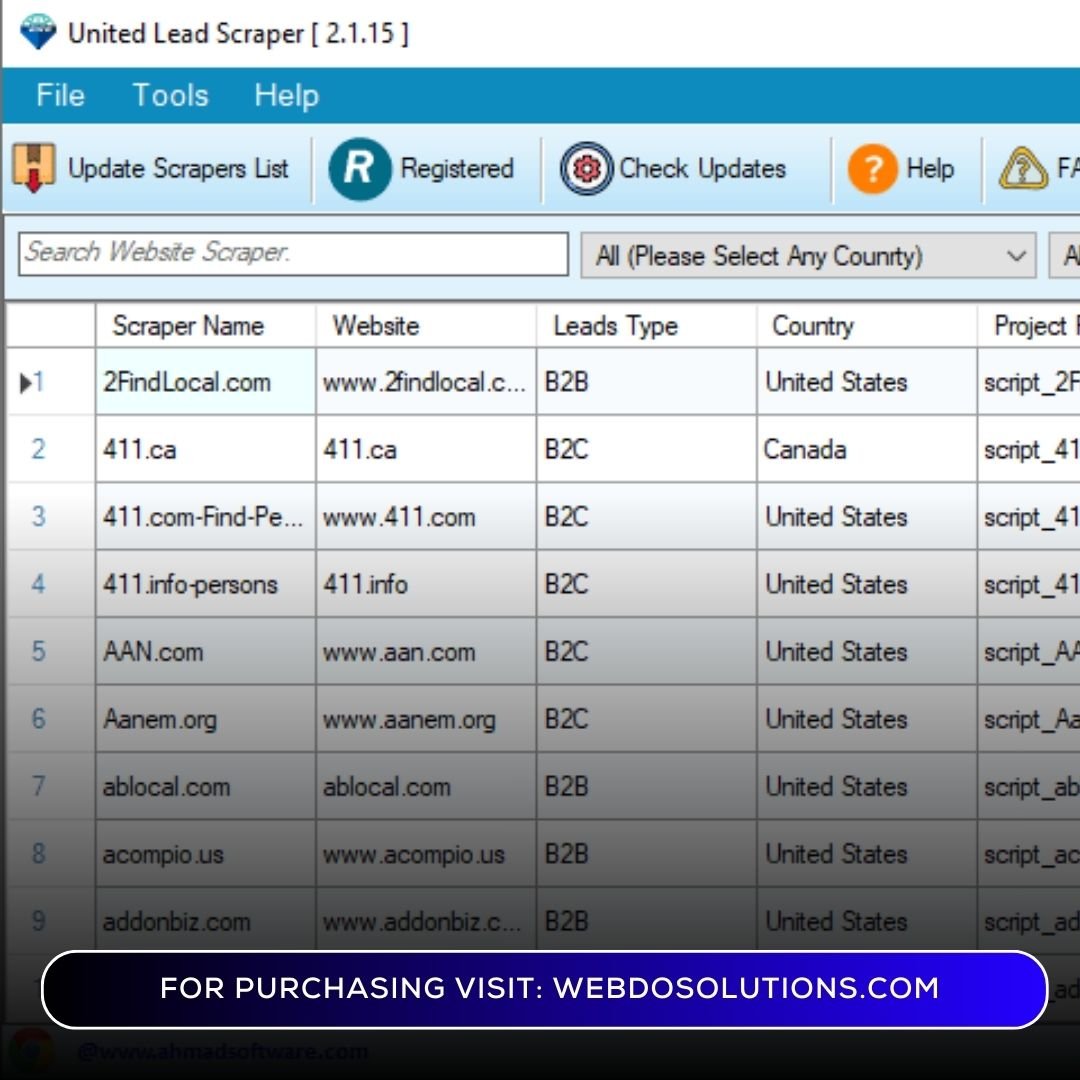Select the 411.info-persons scraper name cell

205,584
